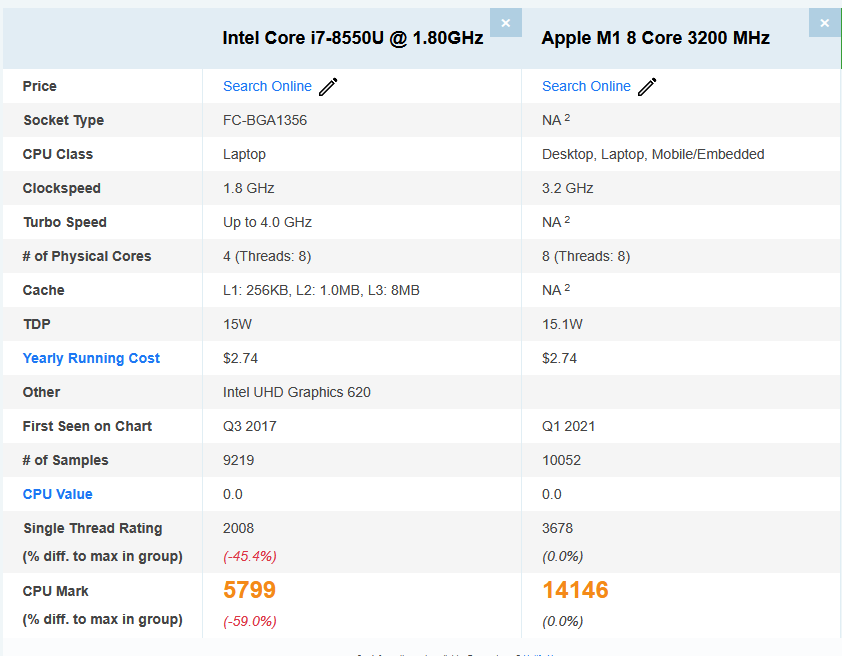Remove the Intel Core i7-8550U column
The width and height of the screenshot is (842, 656).
(x=505, y=23)
